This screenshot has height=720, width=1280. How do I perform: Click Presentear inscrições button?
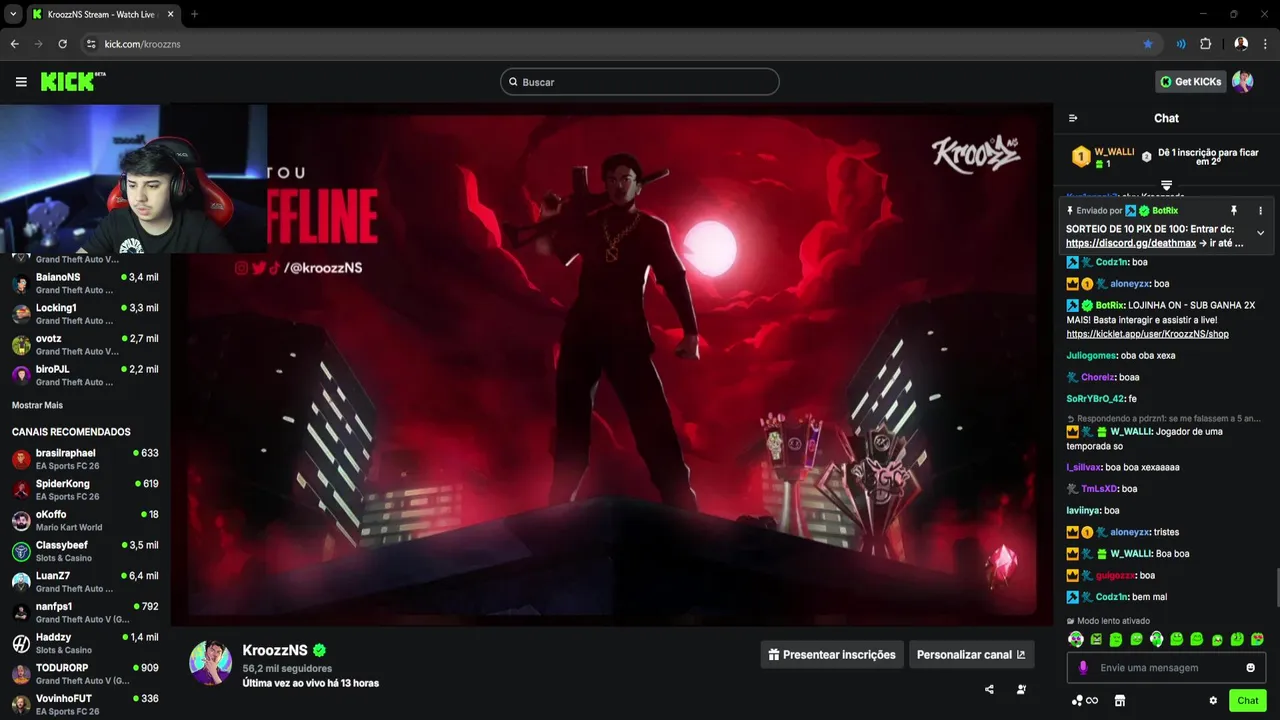pos(832,655)
